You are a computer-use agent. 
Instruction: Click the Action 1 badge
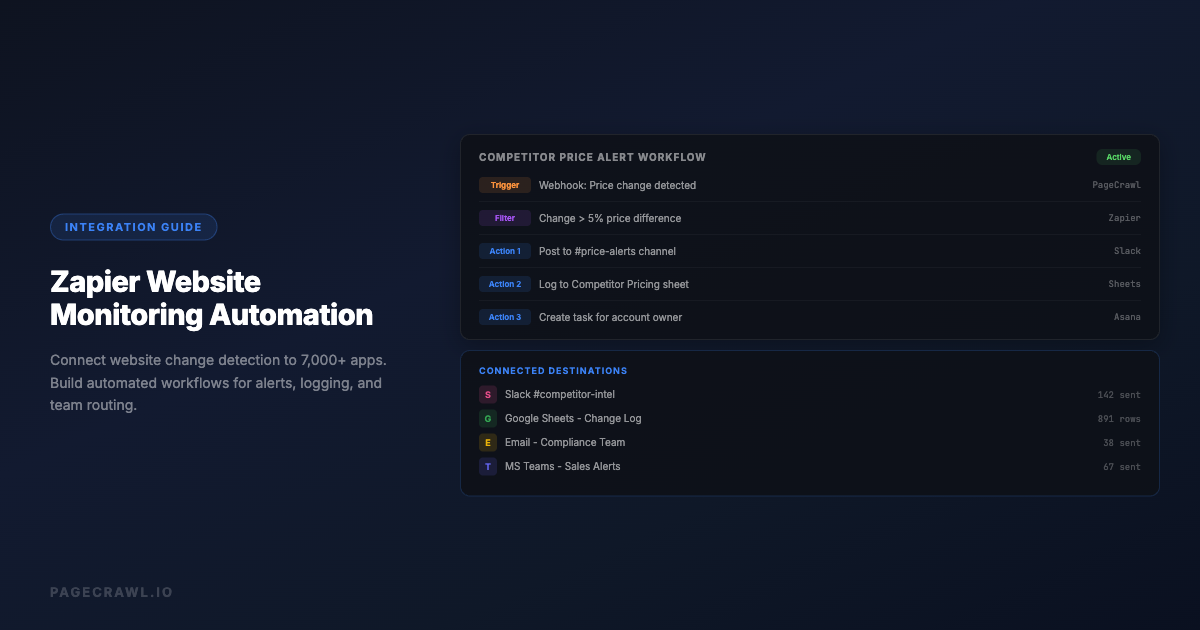505,251
